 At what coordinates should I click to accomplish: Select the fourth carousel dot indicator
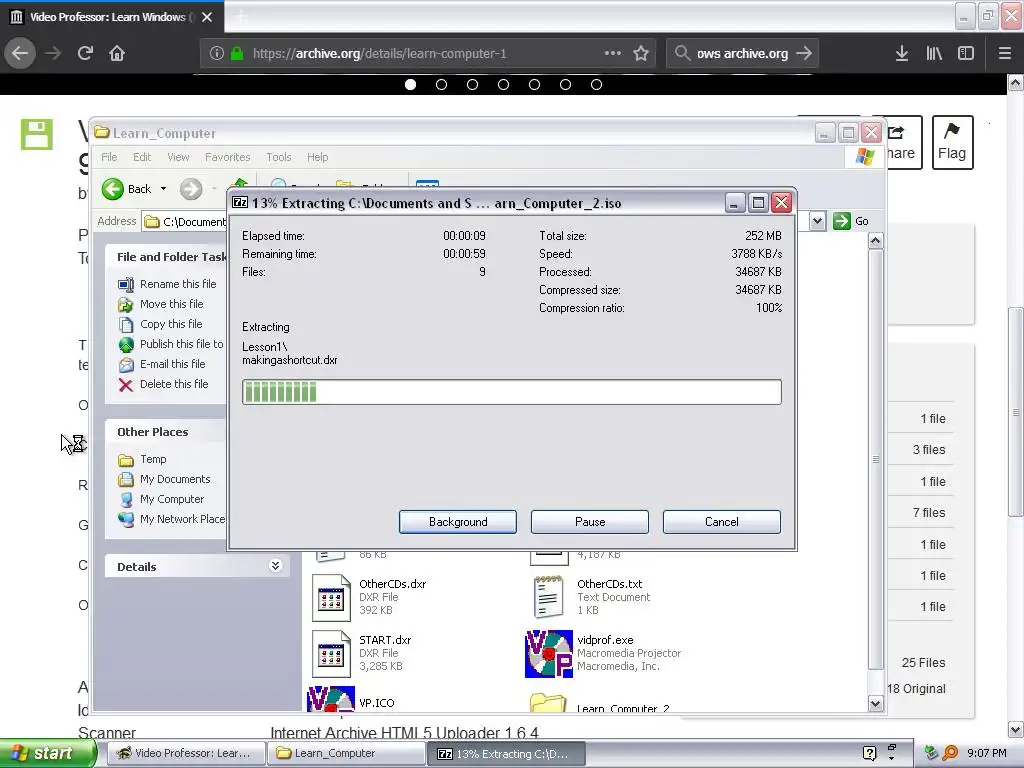coord(504,84)
